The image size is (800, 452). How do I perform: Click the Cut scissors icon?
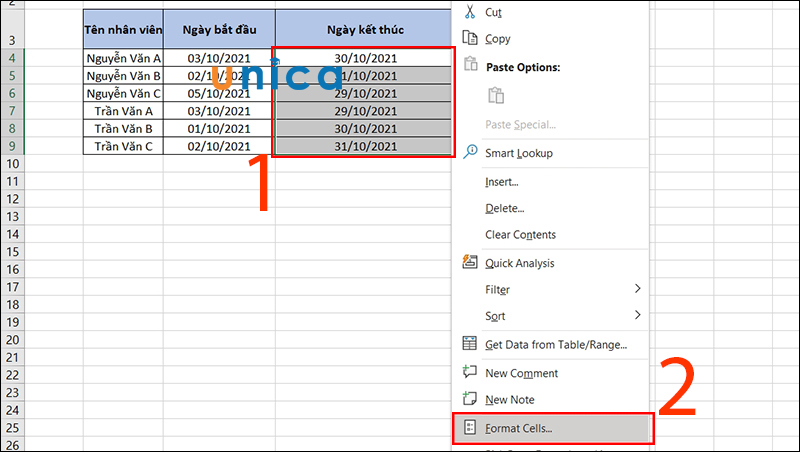coord(469,12)
